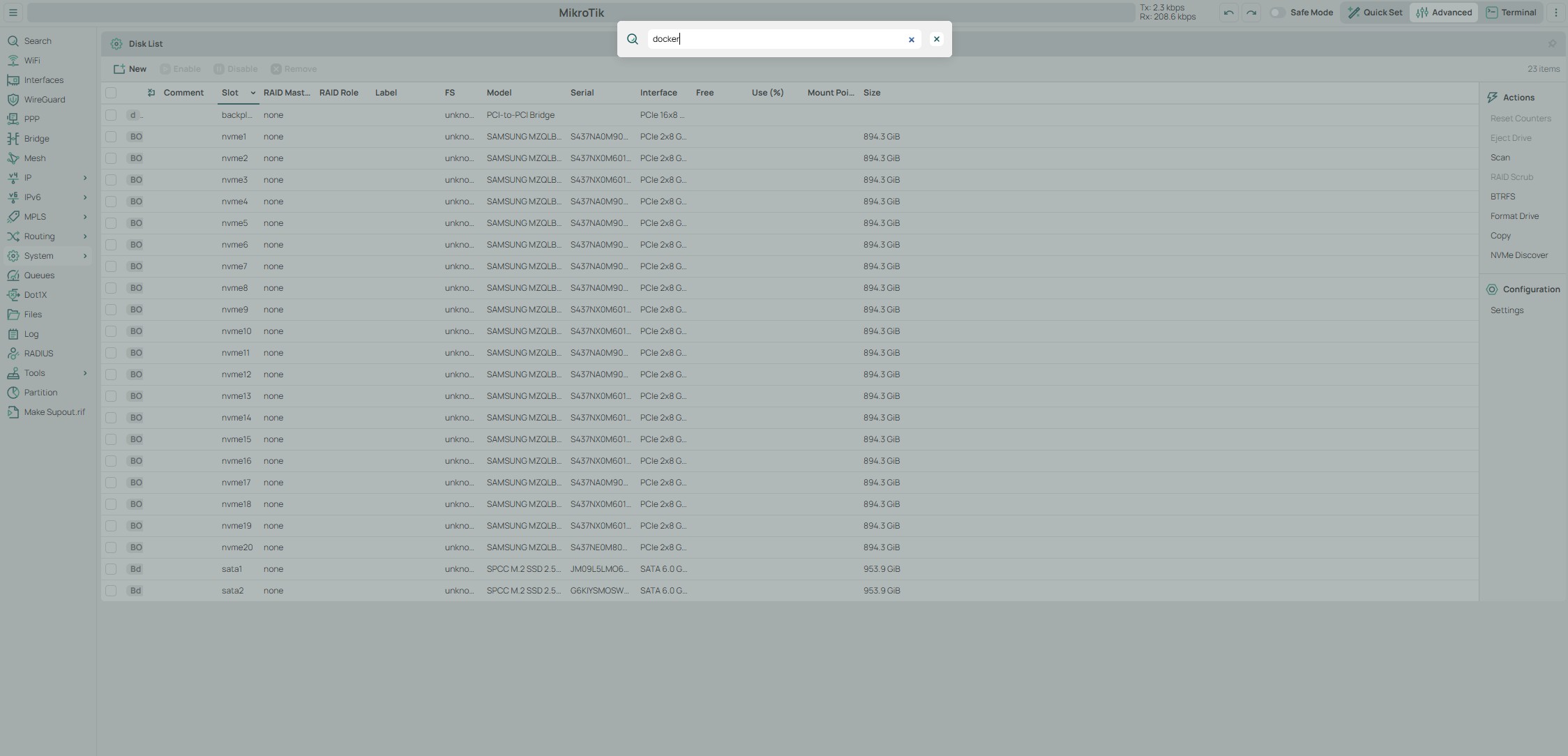The width and height of the screenshot is (1568, 756).
Task: Tick the select-all header checkbox
Action: [x=111, y=93]
